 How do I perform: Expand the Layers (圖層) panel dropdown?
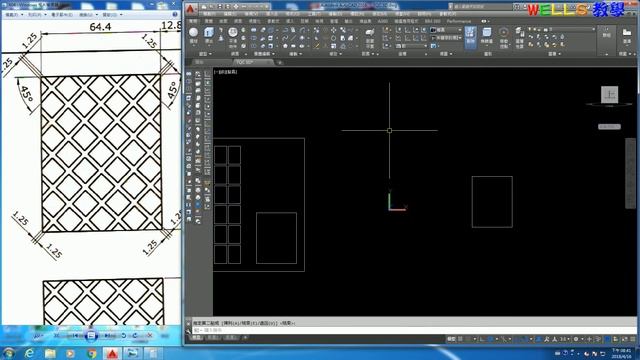554,54
